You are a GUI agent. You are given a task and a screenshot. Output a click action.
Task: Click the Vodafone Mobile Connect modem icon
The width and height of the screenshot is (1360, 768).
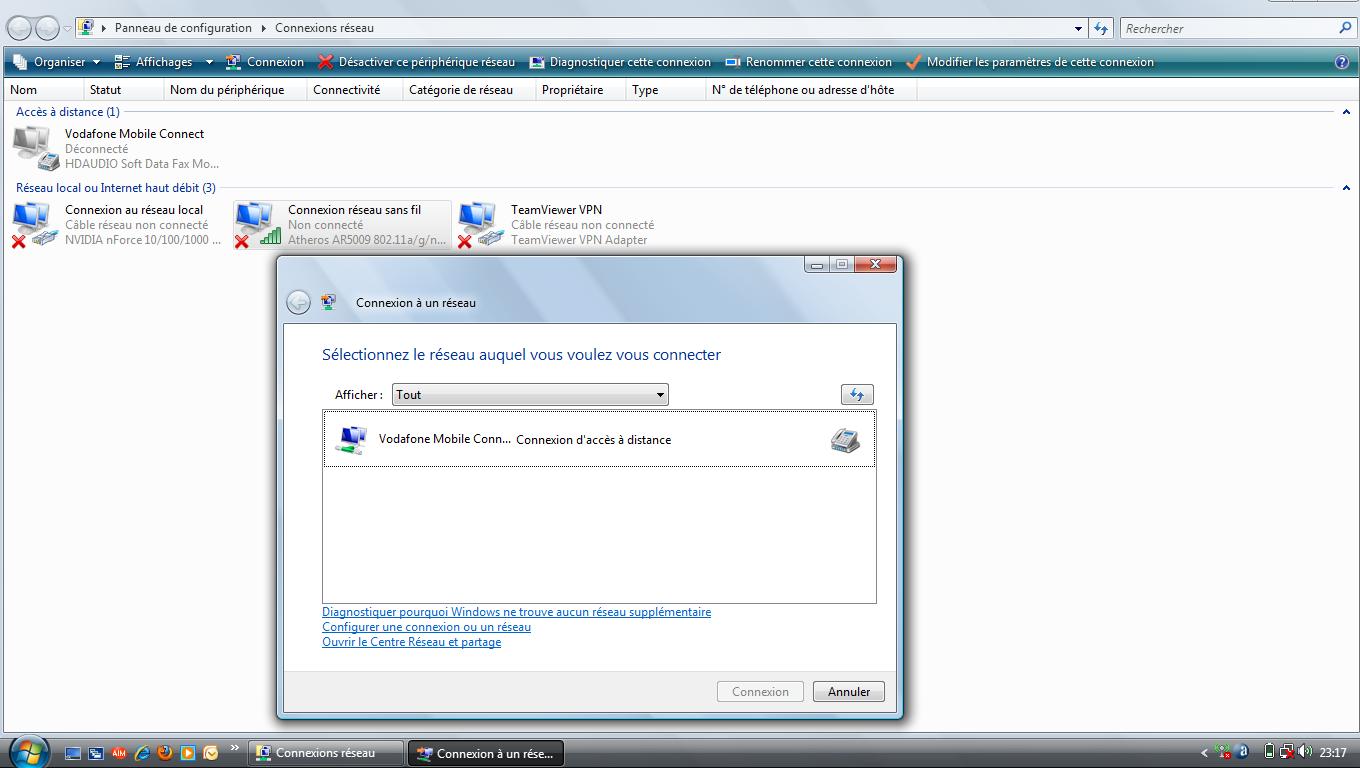(35, 148)
